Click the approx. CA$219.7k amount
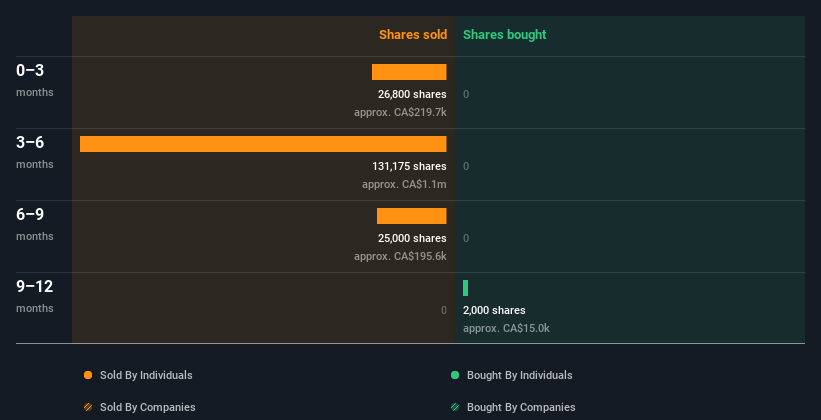Screen dimensions: 821x420 pyautogui.click(x=400, y=112)
